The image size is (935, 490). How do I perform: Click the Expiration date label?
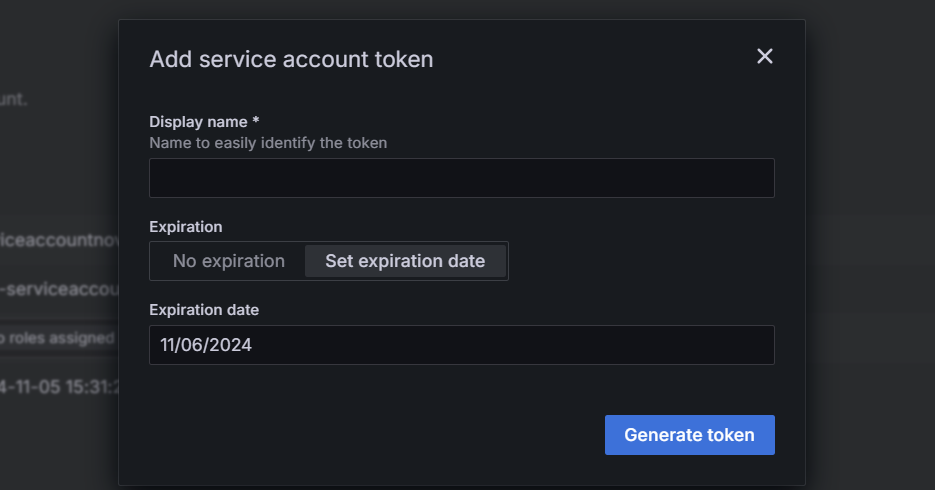(x=204, y=310)
